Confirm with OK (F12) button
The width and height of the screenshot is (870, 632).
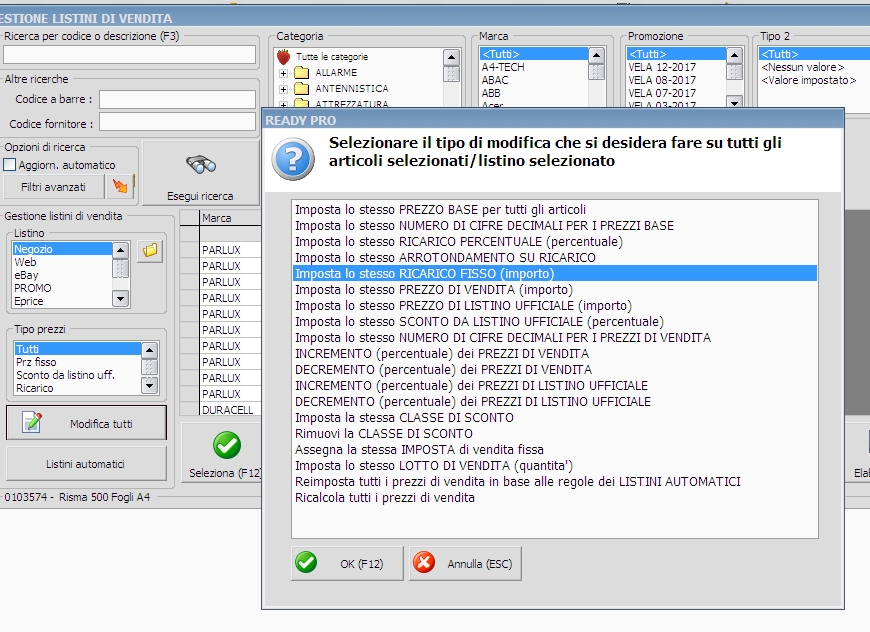(347, 563)
